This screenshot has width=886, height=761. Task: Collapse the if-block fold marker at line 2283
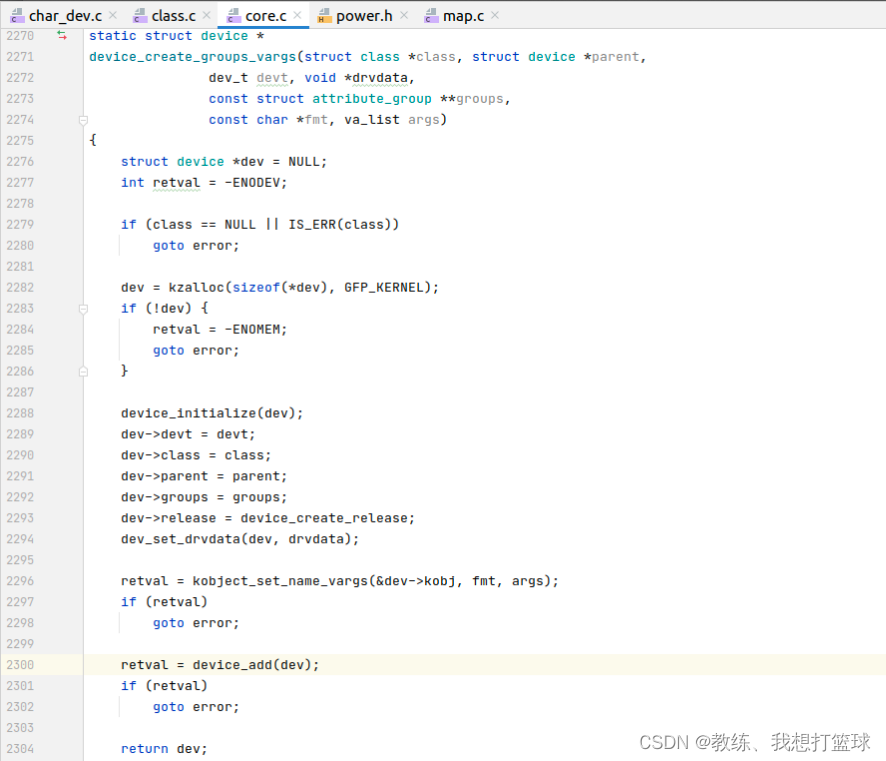[x=83, y=308]
